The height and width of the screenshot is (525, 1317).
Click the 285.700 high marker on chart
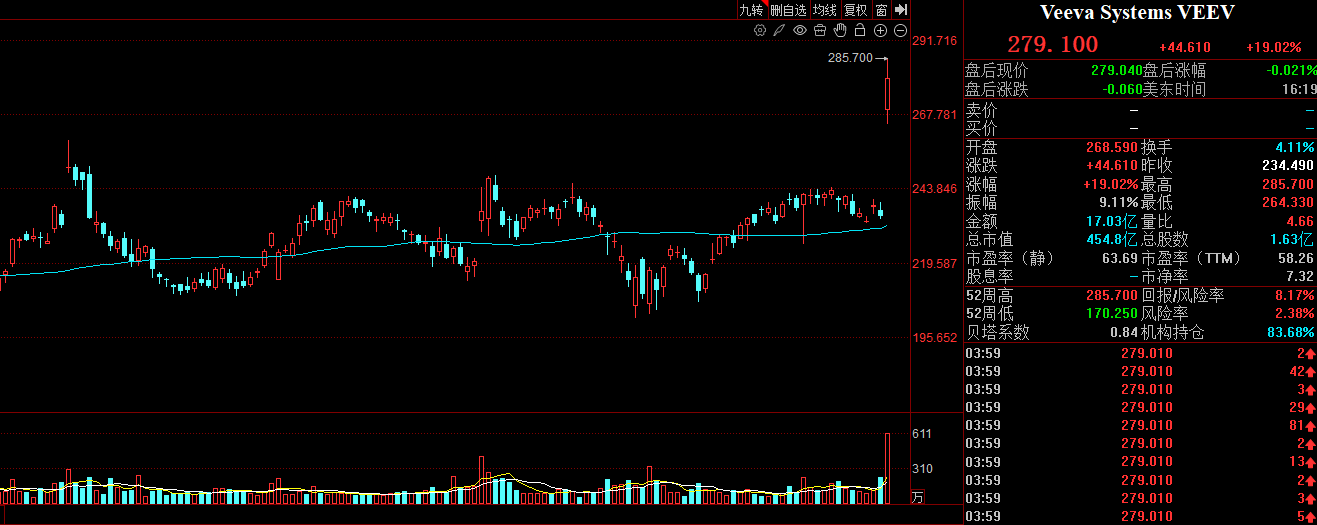coord(851,58)
